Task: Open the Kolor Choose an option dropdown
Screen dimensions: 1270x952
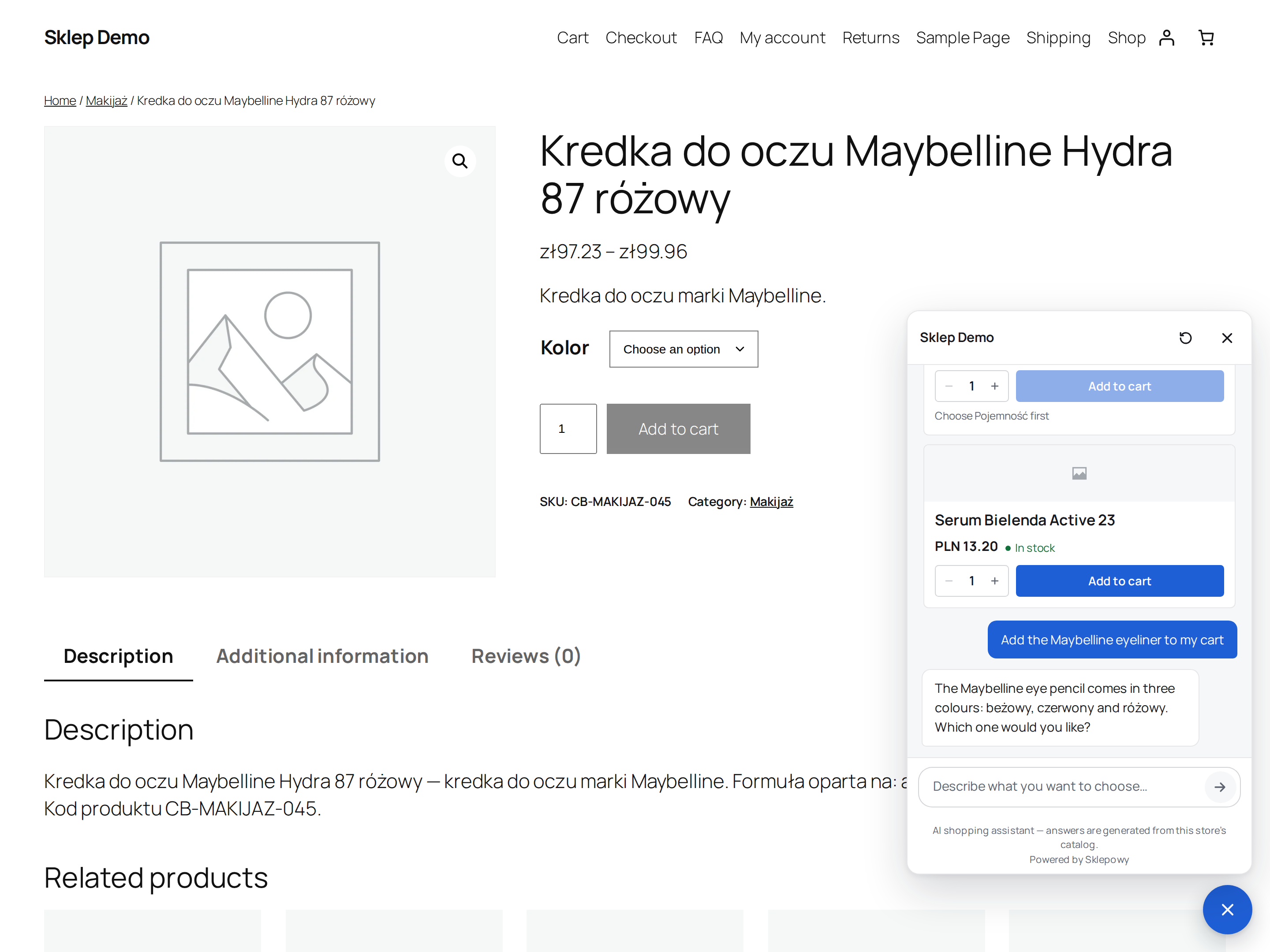Action: click(x=683, y=349)
